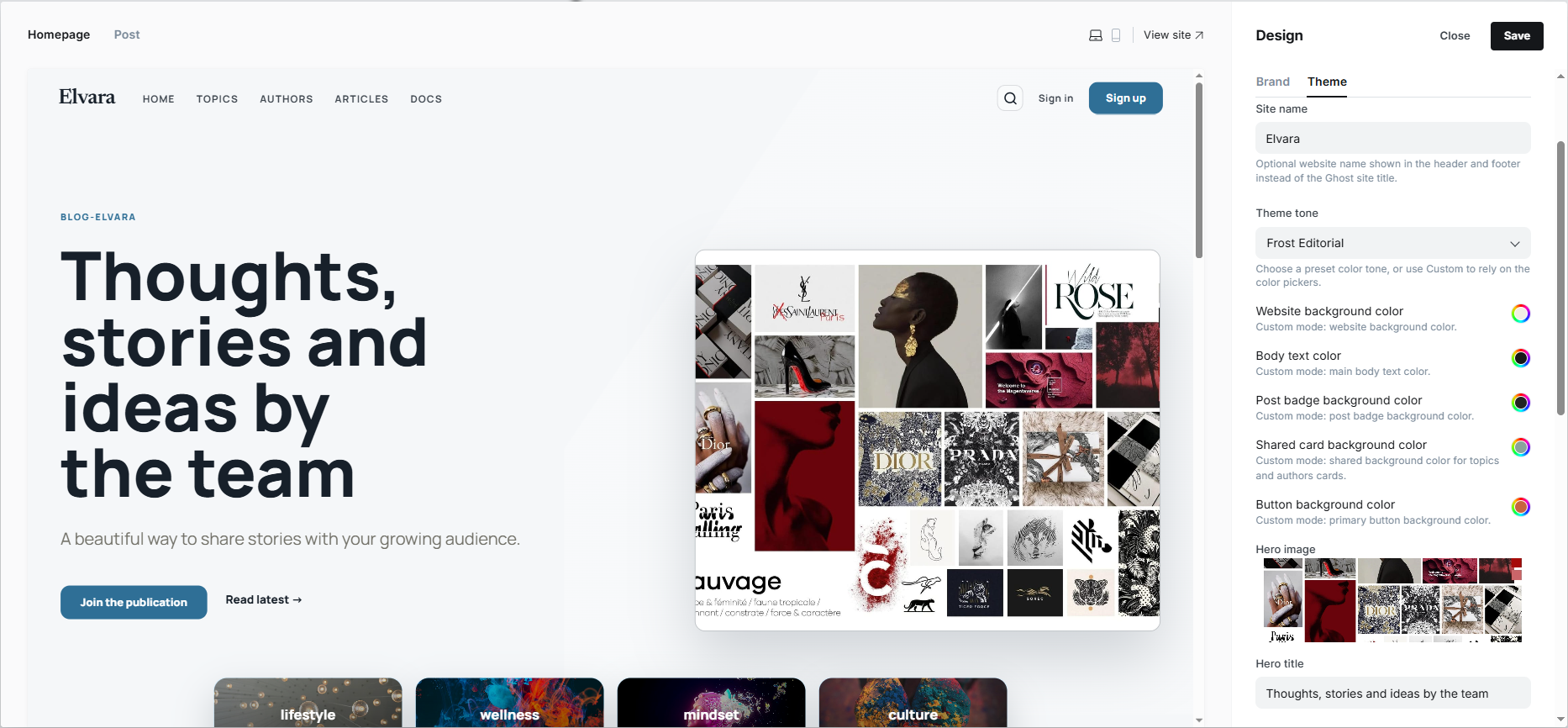Expand the Theme tone dropdown
1568x728 pixels.
(x=1393, y=243)
